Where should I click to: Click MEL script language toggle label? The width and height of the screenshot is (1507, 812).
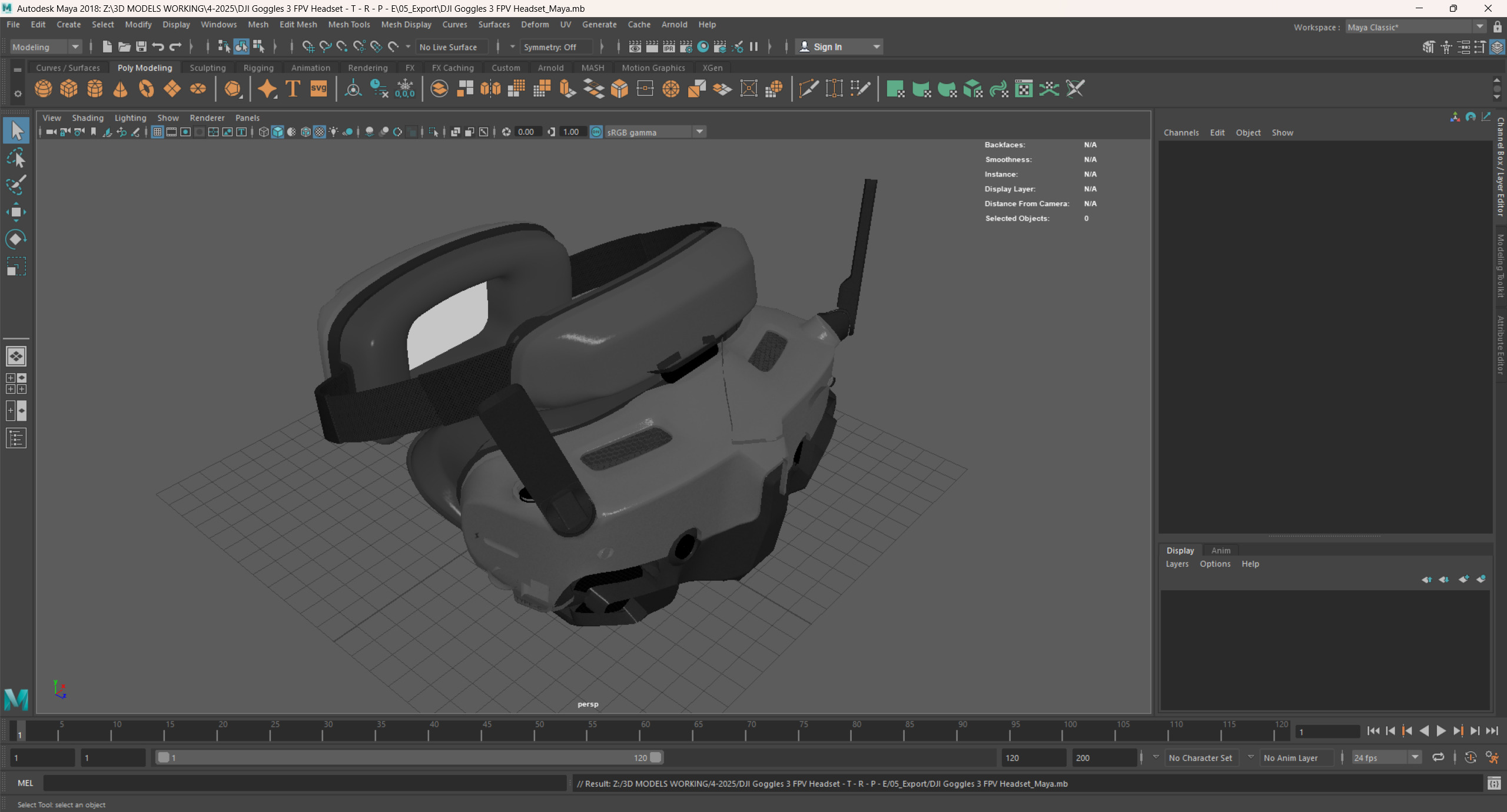pyautogui.click(x=25, y=783)
